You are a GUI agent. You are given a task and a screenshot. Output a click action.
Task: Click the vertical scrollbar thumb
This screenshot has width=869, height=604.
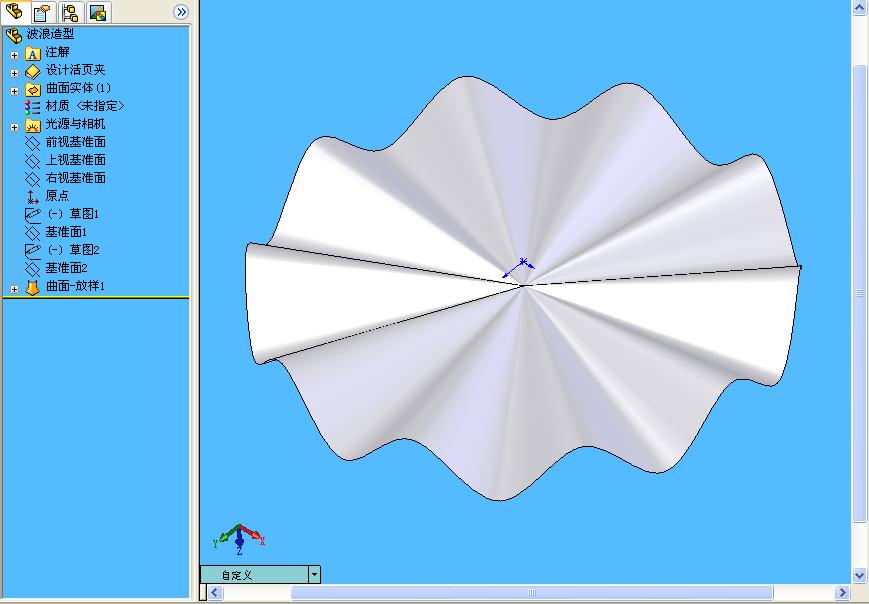tap(860, 293)
